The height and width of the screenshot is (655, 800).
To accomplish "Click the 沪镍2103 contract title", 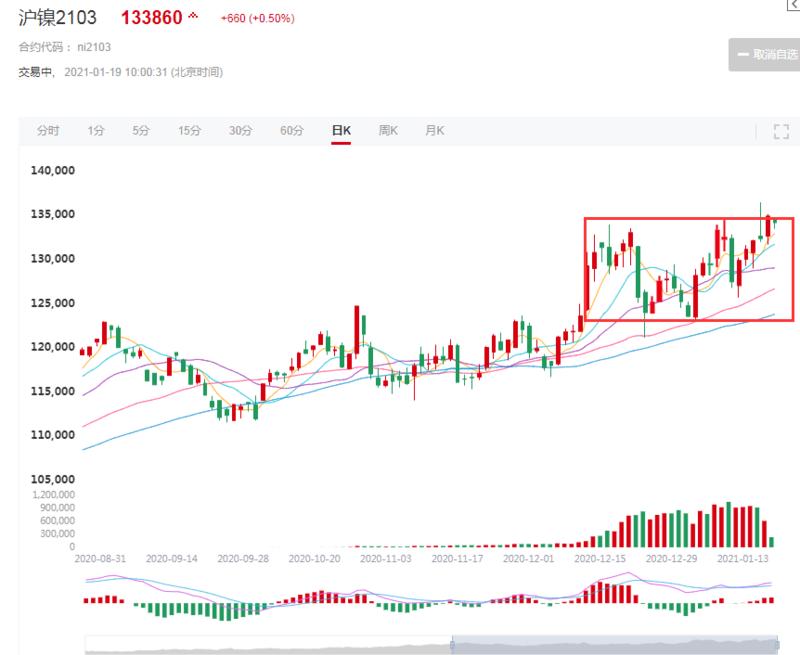I will point(58,19).
